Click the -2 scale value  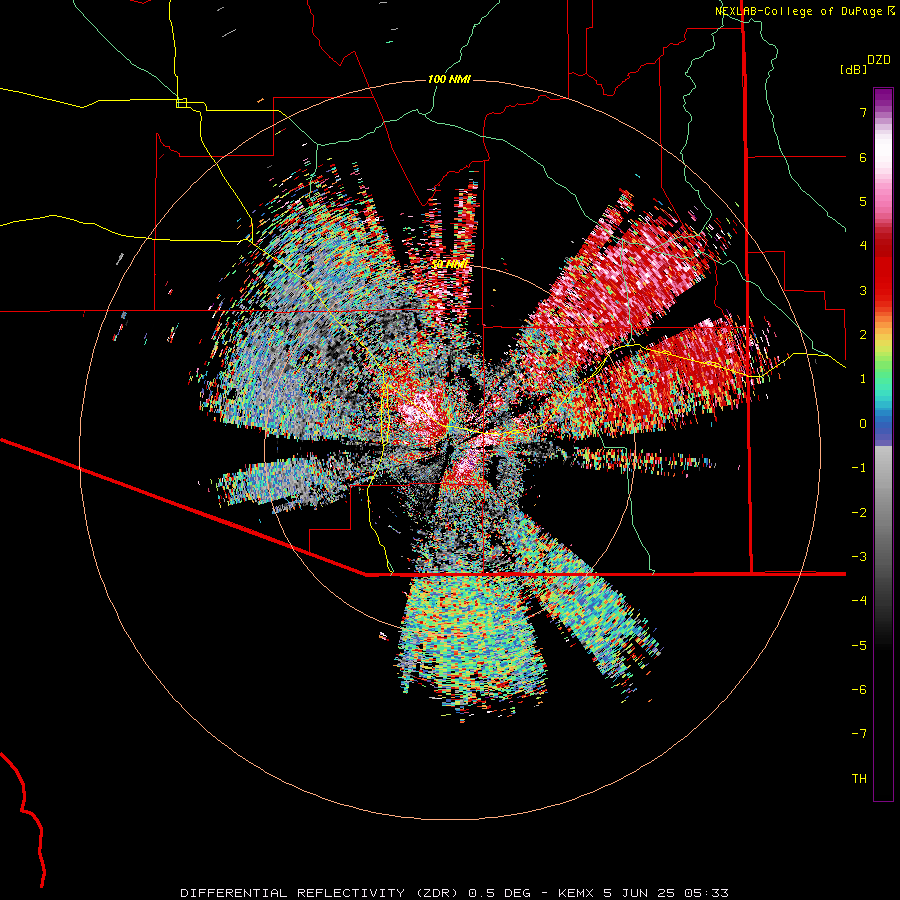point(859,513)
